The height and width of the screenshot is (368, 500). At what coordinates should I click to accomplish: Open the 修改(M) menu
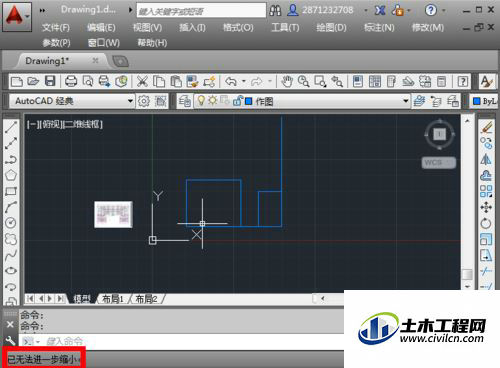[x=428, y=27]
